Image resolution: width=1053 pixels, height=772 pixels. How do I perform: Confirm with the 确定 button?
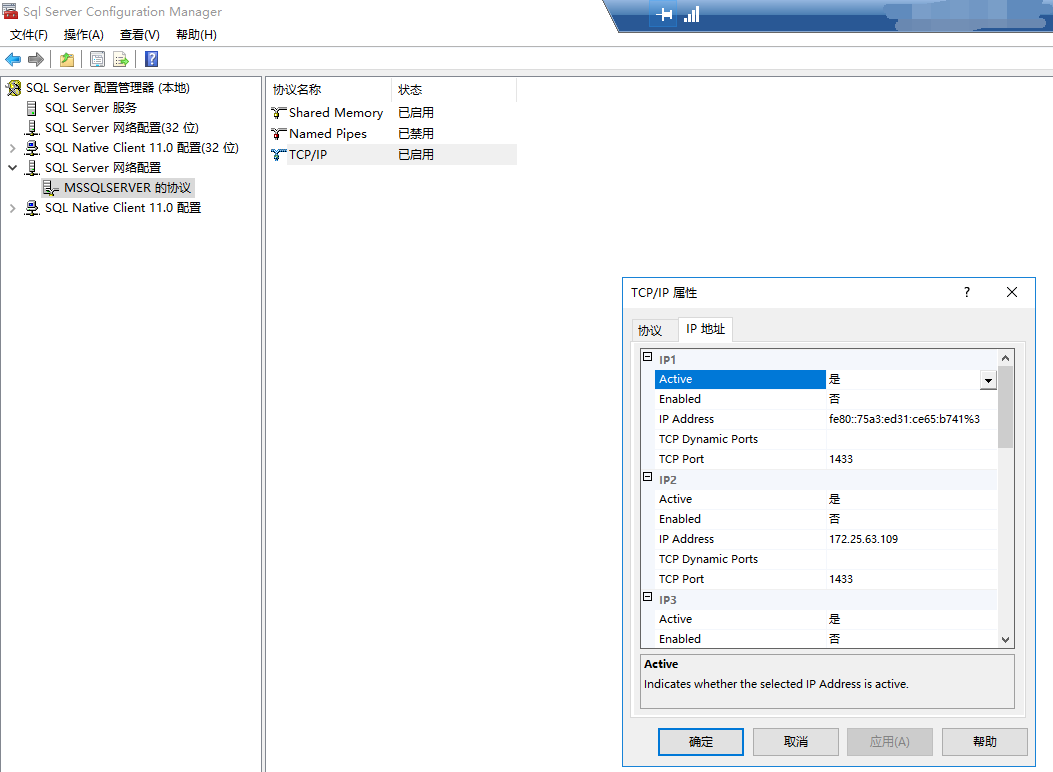pyautogui.click(x=700, y=742)
